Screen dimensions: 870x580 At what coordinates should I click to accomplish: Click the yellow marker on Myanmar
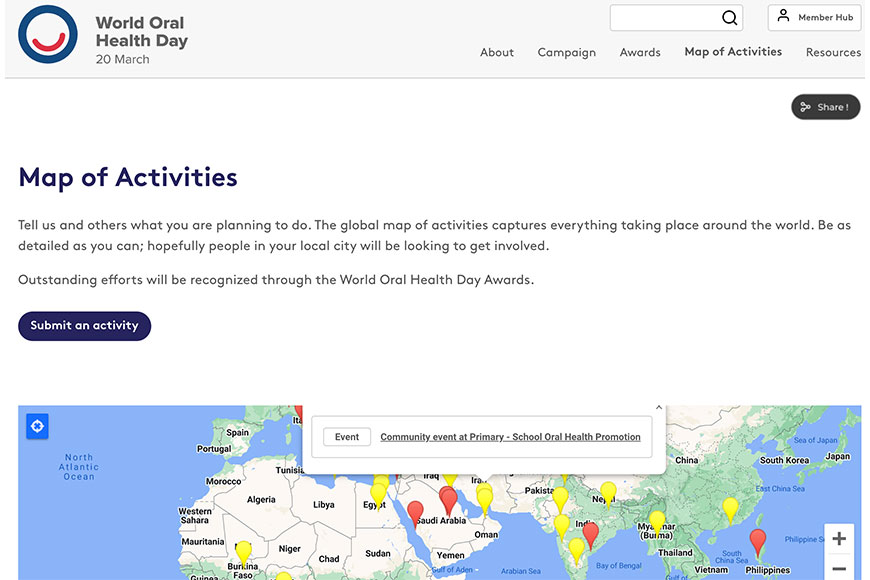click(x=657, y=522)
